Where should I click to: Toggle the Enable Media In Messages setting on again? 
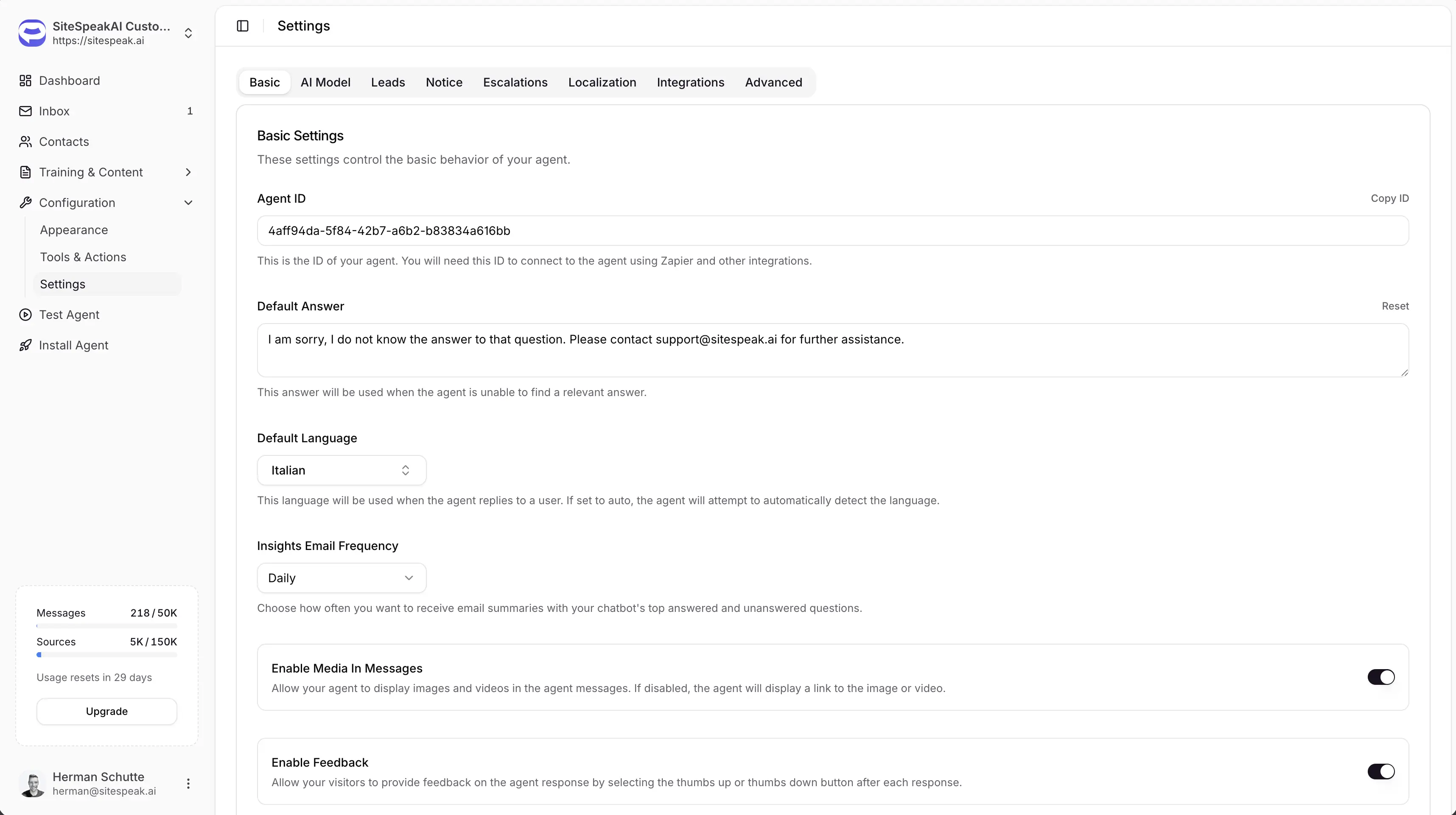(x=1381, y=677)
